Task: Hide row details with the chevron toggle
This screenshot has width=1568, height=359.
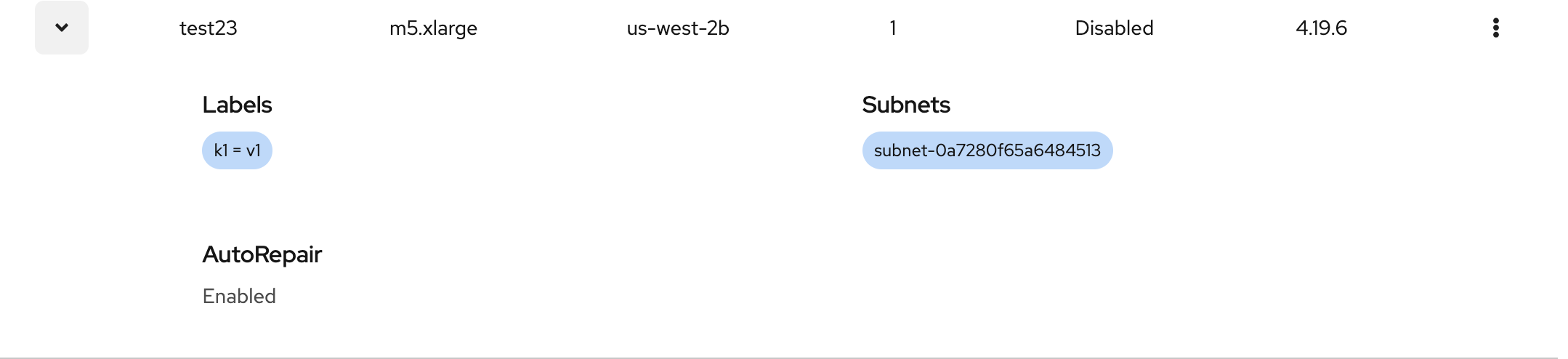Action: pyautogui.click(x=62, y=28)
